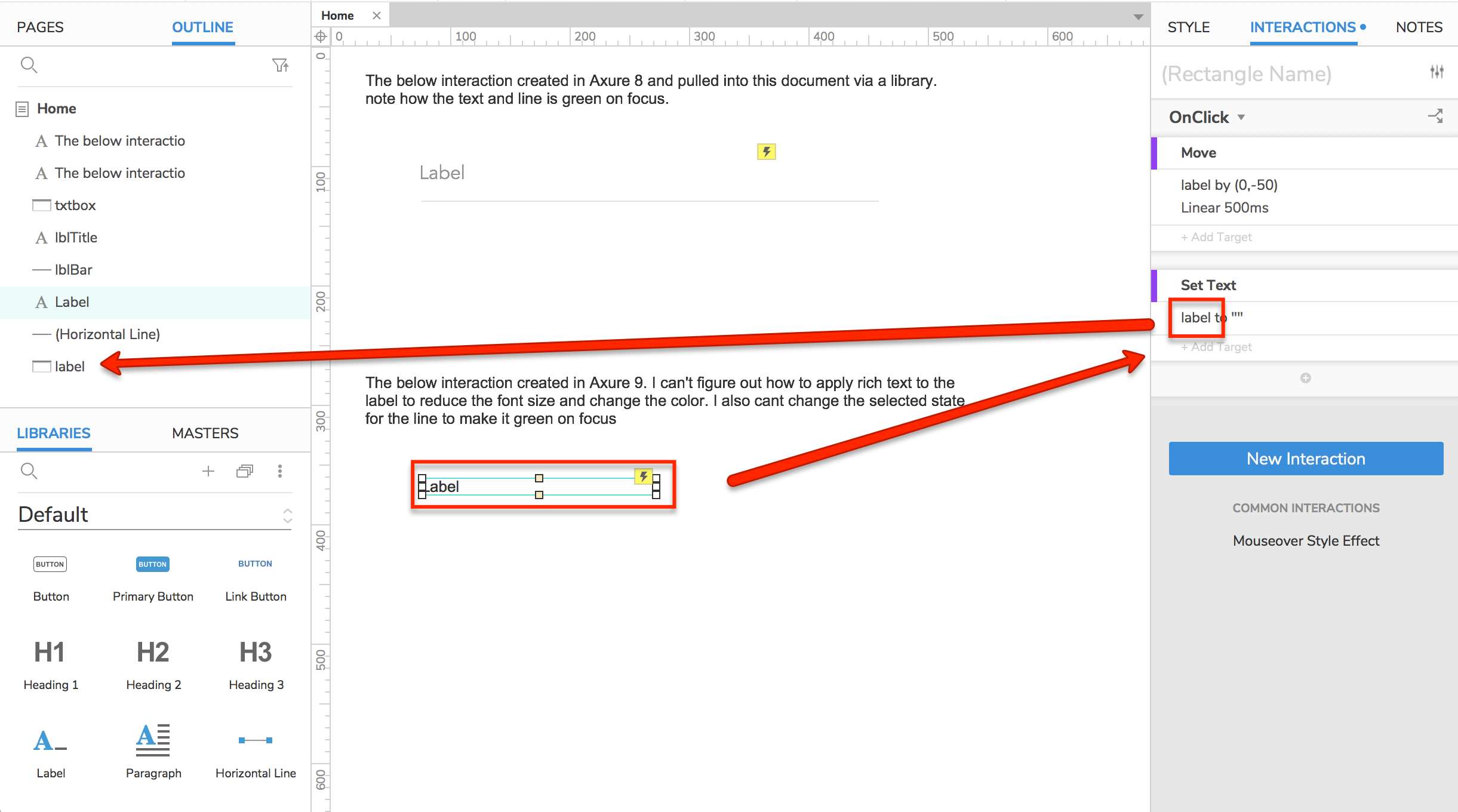Add a widget library using the plus icon
The width and height of the screenshot is (1458, 812).
pos(208,471)
